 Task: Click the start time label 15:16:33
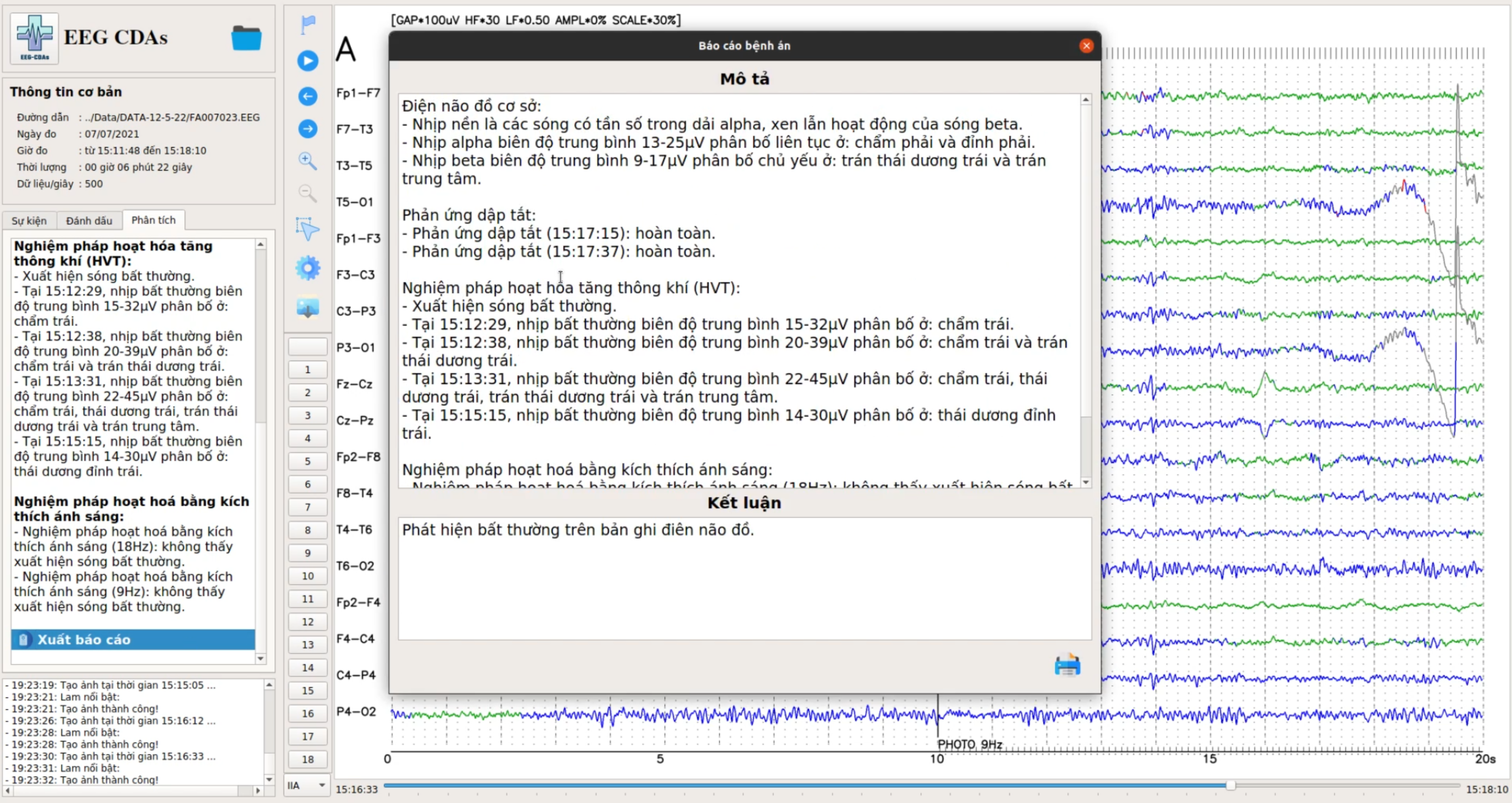tap(356, 789)
